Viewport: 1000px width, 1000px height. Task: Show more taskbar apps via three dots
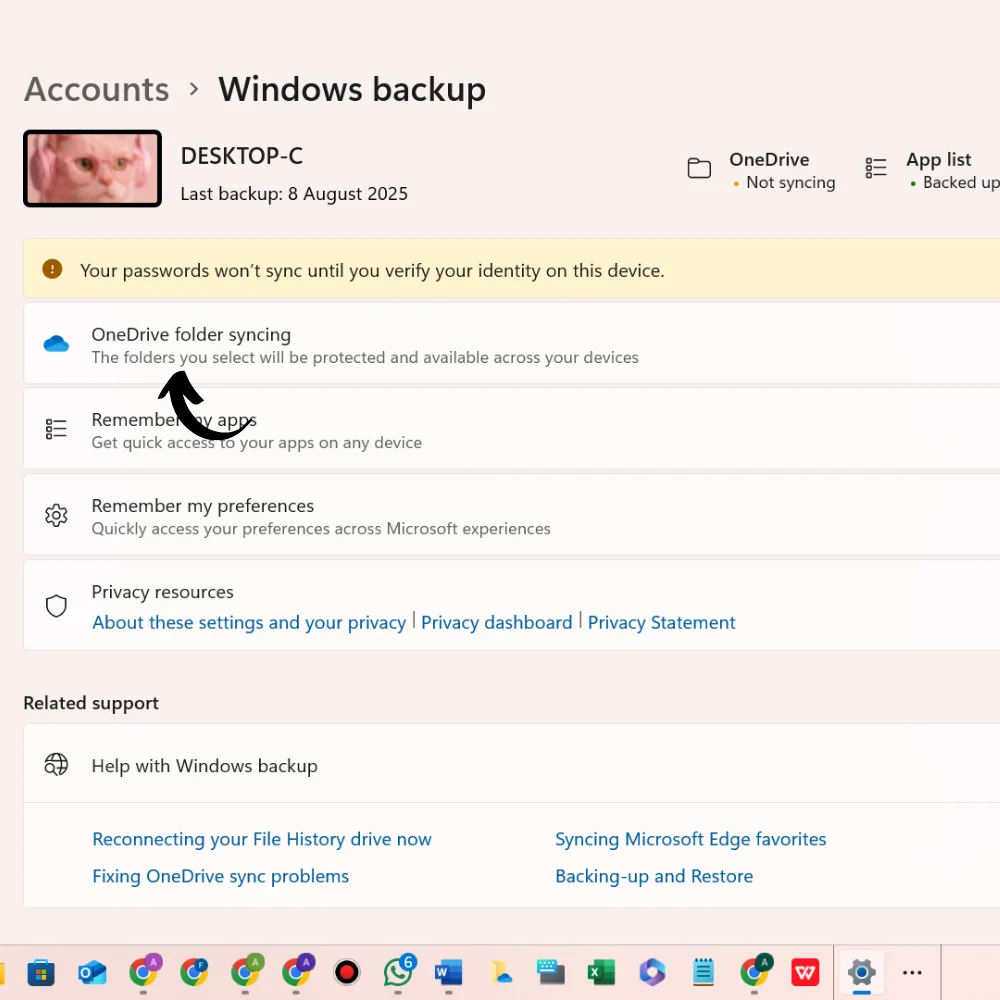(x=913, y=973)
